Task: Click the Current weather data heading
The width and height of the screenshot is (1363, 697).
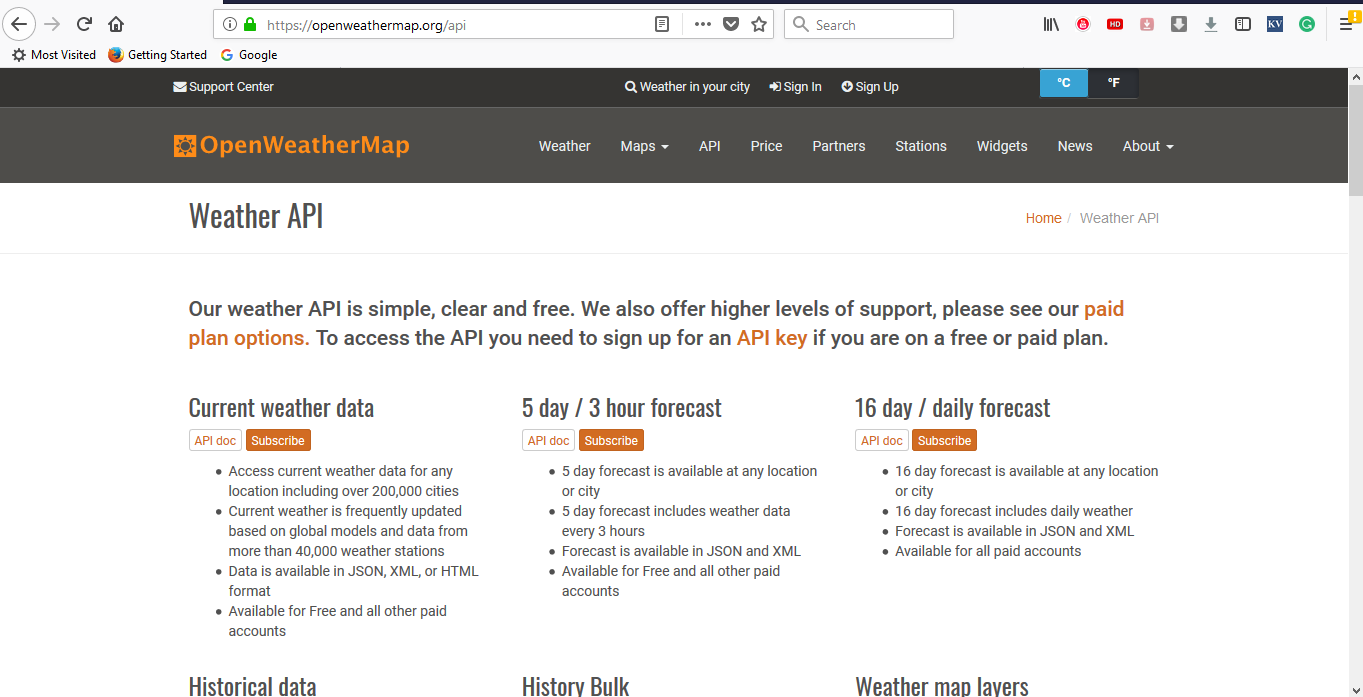Action: pyautogui.click(x=281, y=408)
